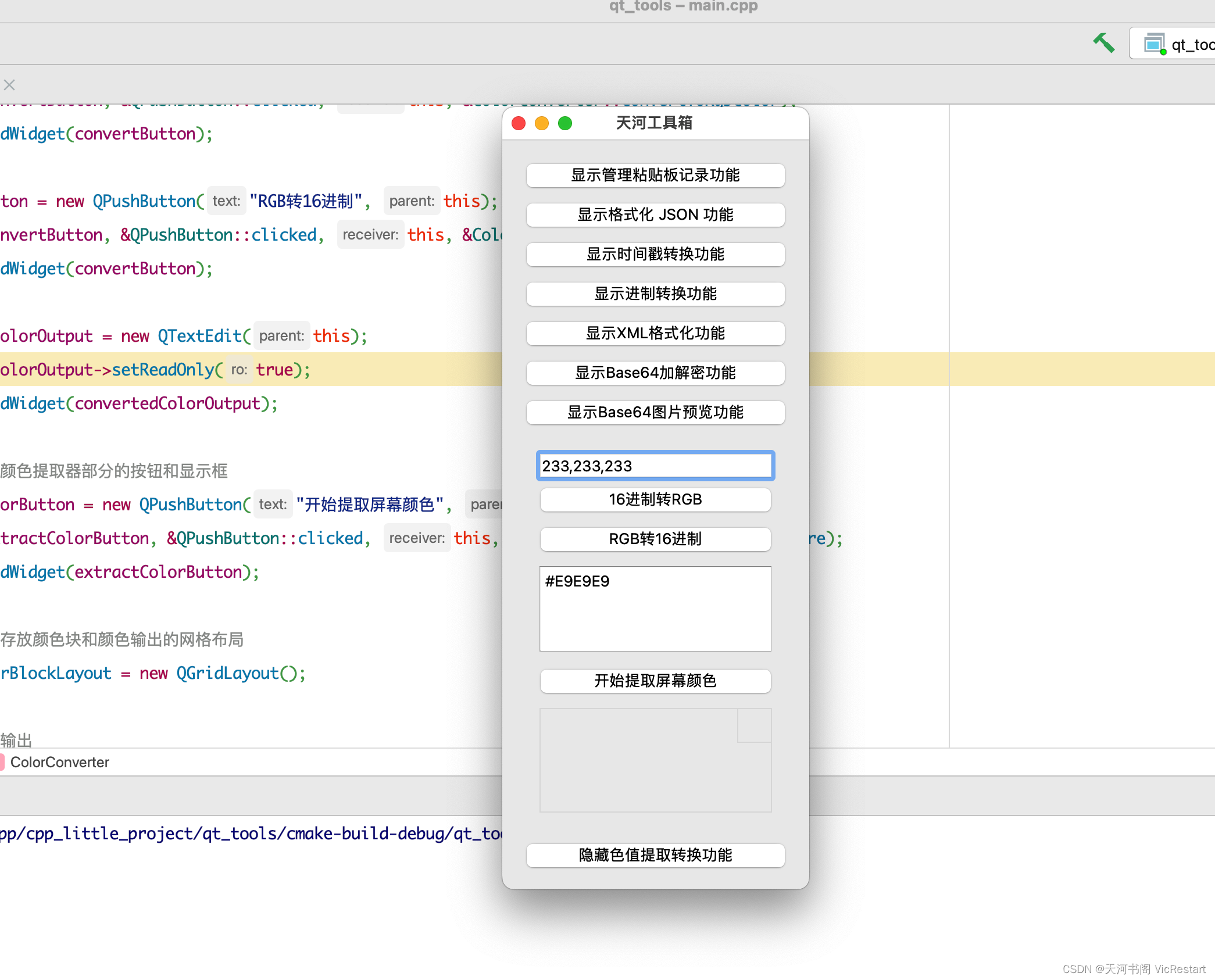Click 显示XML格式化功能 button
Viewport: 1215px width, 980px height.
point(655,333)
